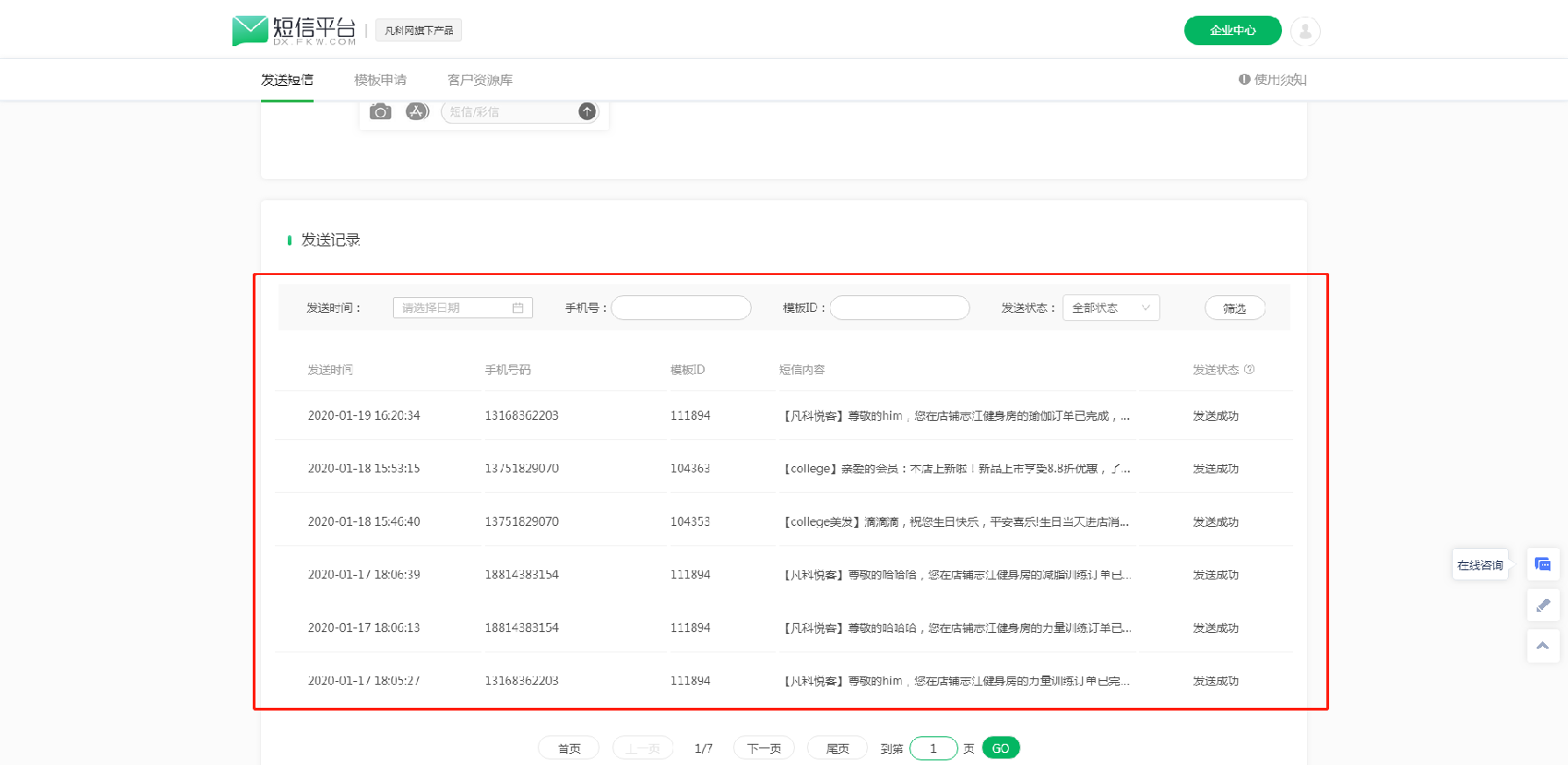Click message starting 【college美发】滴滴滴
1568x765 pixels.
coord(956,521)
